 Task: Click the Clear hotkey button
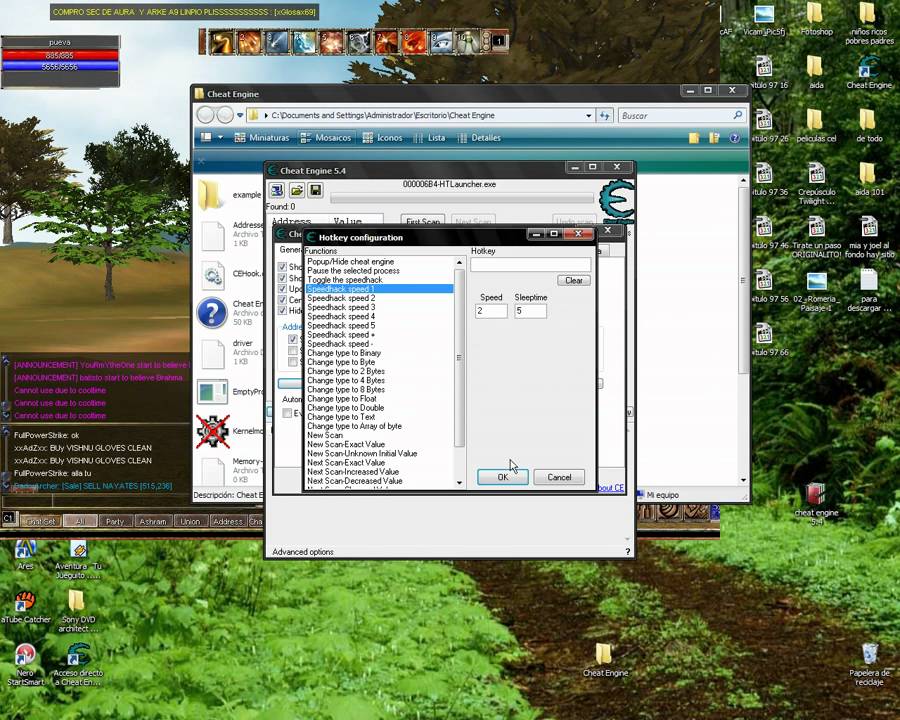coord(574,280)
